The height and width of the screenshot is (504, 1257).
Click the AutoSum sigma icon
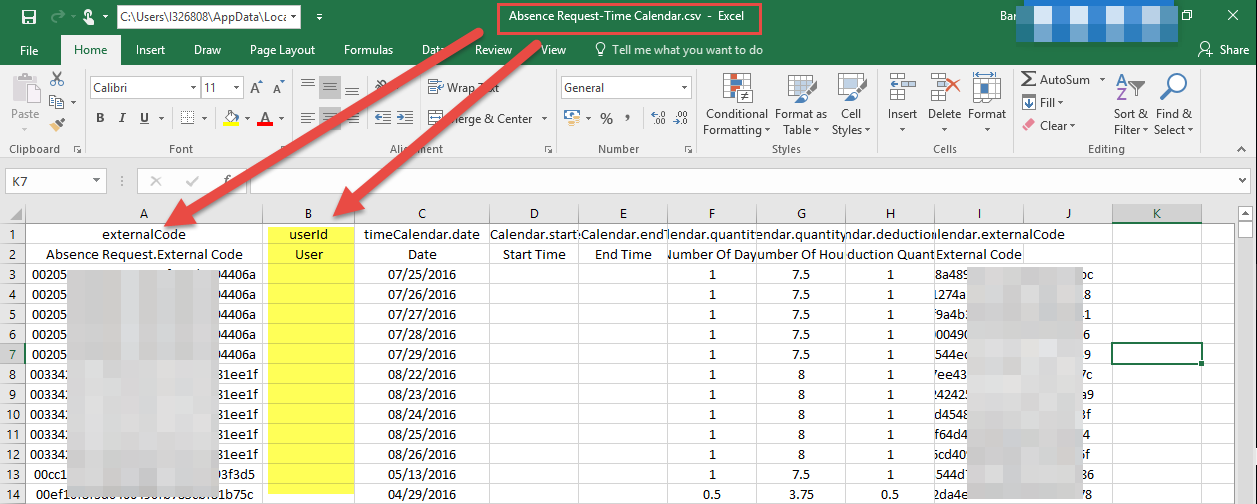coord(1029,79)
